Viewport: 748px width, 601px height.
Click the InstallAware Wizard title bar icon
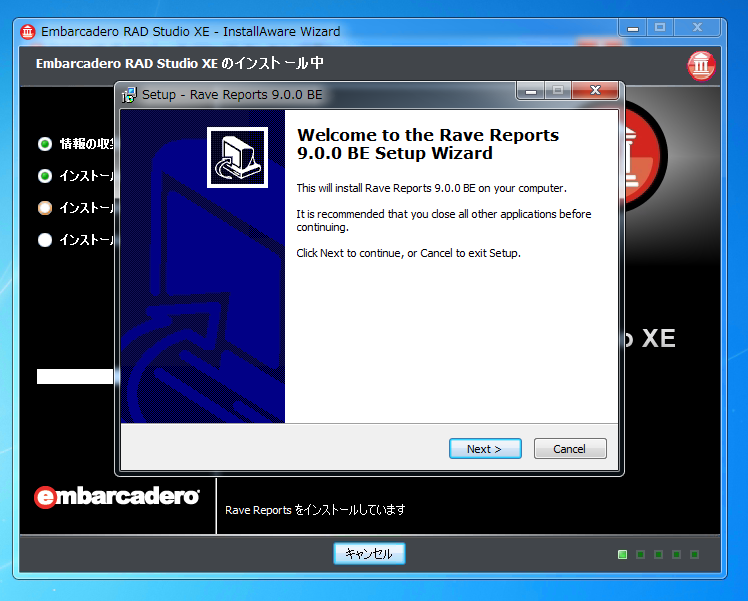coord(28,32)
